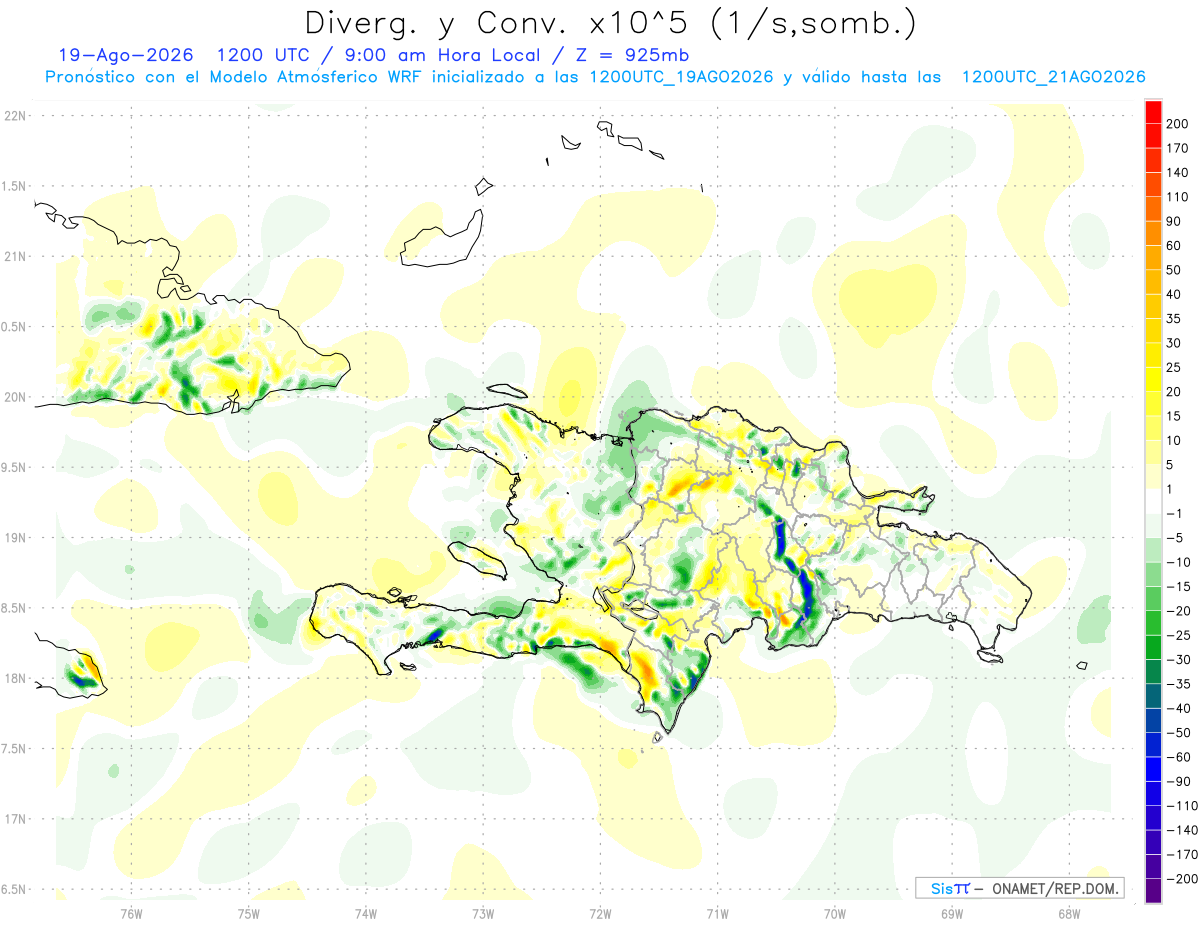Click the '70W' longitude label
The height and width of the screenshot is (927, 1200).
834,912
